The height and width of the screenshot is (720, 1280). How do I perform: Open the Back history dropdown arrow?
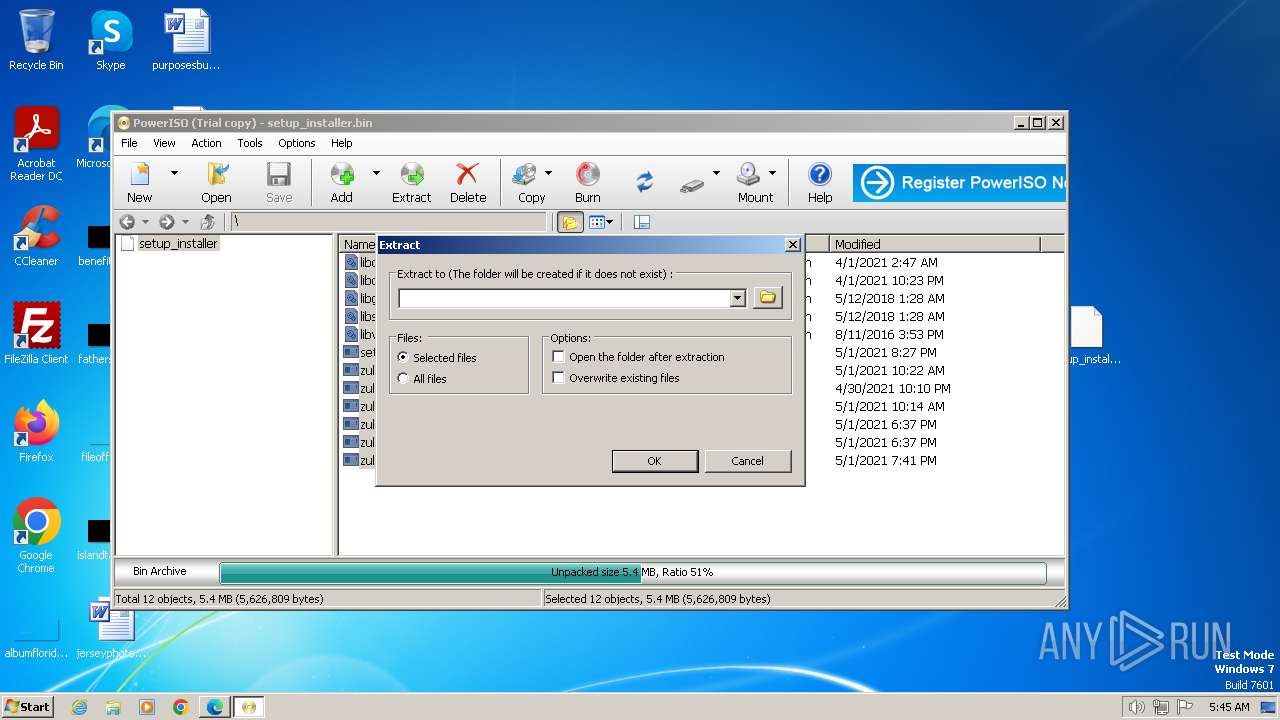pos(145,222)
